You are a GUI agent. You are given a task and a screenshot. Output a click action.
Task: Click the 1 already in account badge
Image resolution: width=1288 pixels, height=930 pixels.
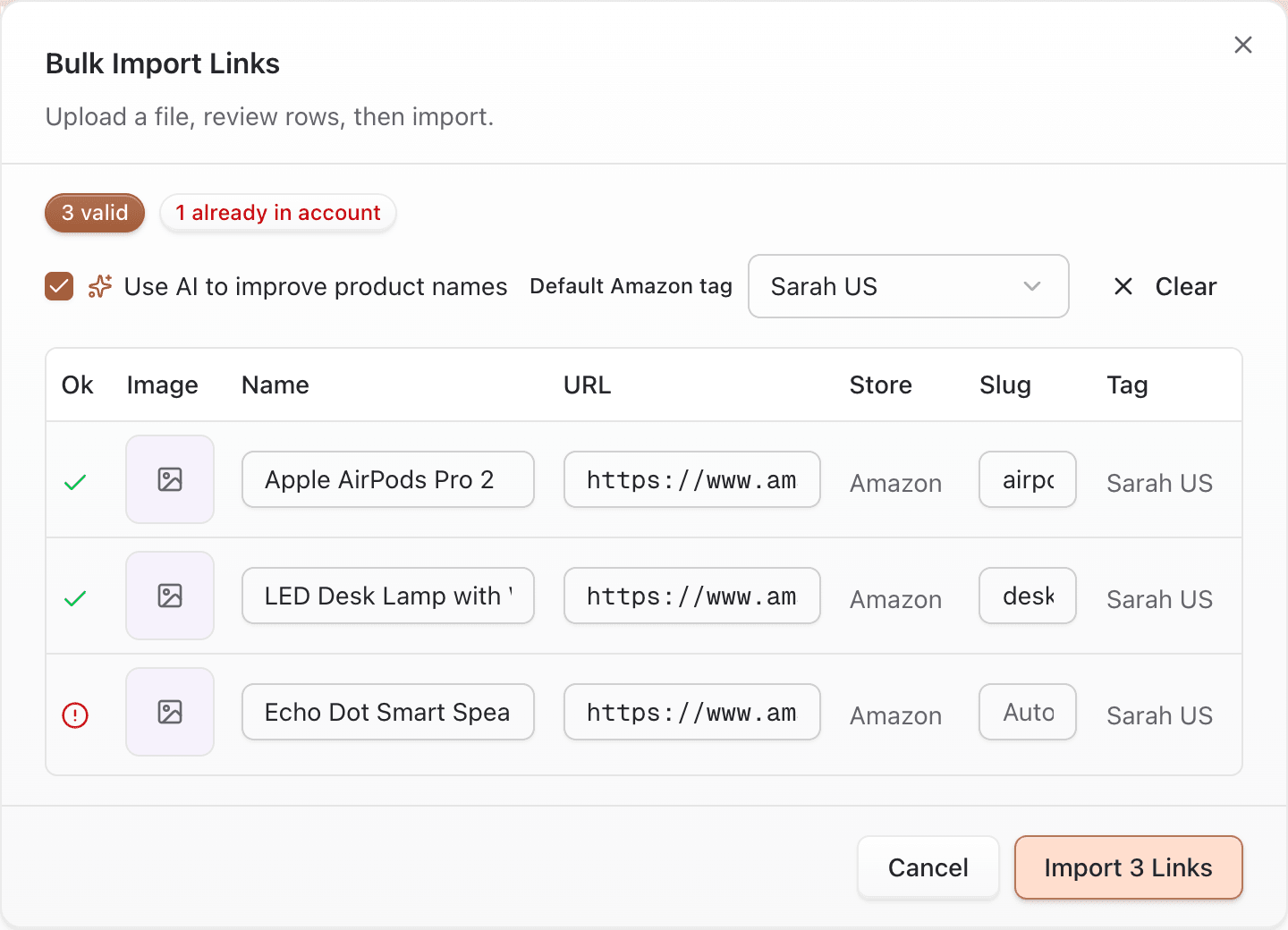278,213
